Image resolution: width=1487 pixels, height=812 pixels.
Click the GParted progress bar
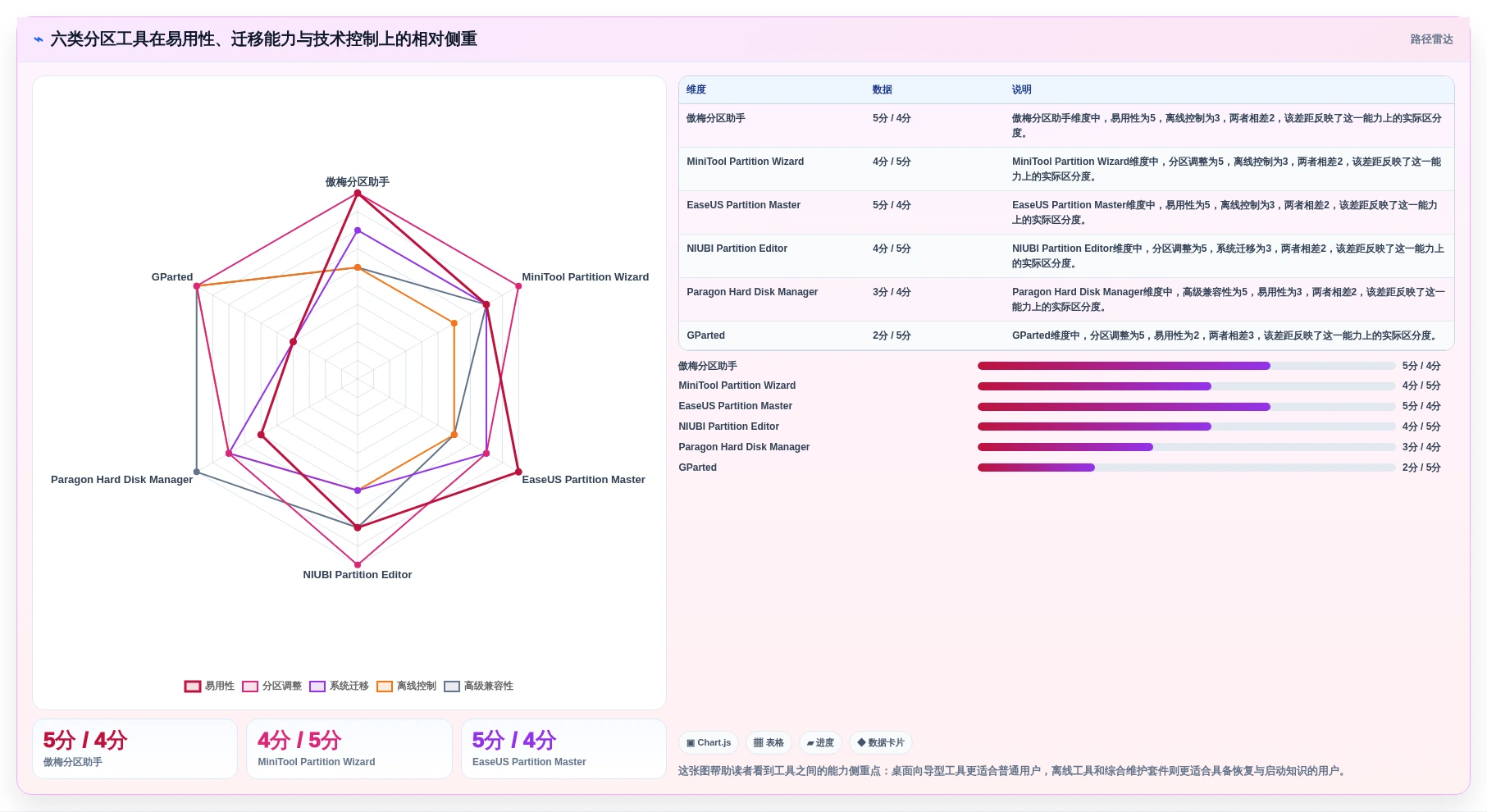(1186, 468)
